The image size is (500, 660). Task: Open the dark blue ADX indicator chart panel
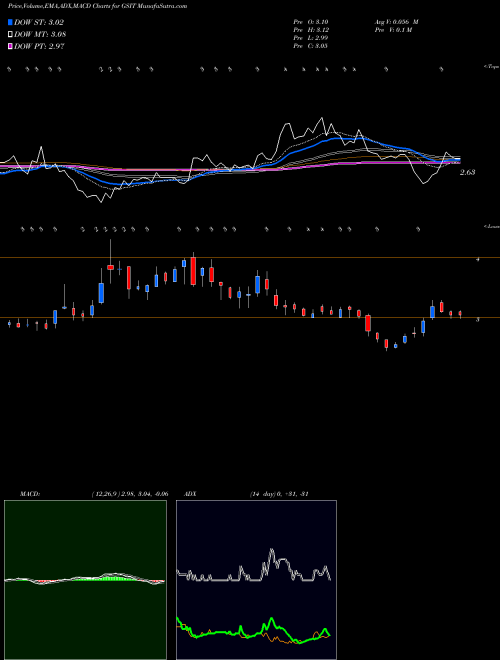pos(256,580)
